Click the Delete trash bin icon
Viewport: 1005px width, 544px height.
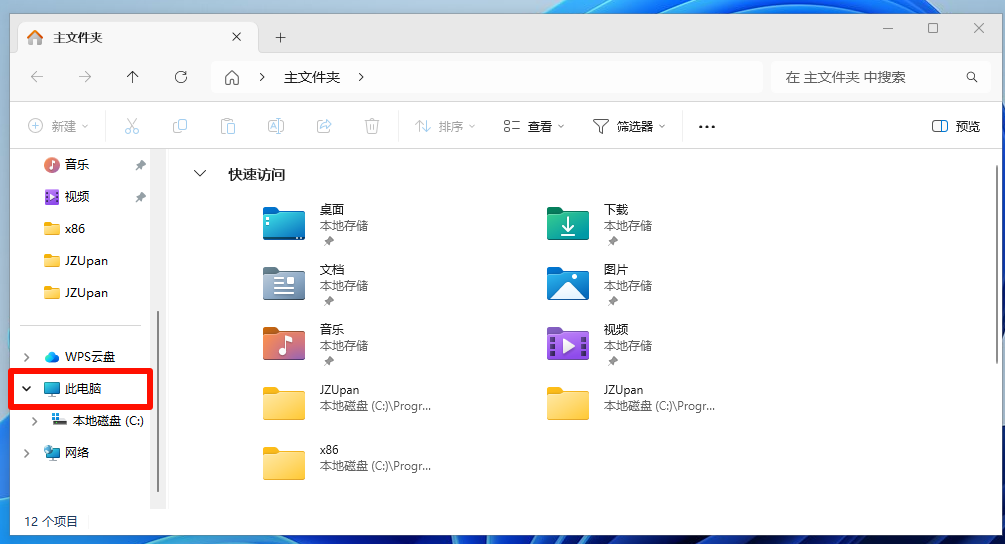[372, 126]
